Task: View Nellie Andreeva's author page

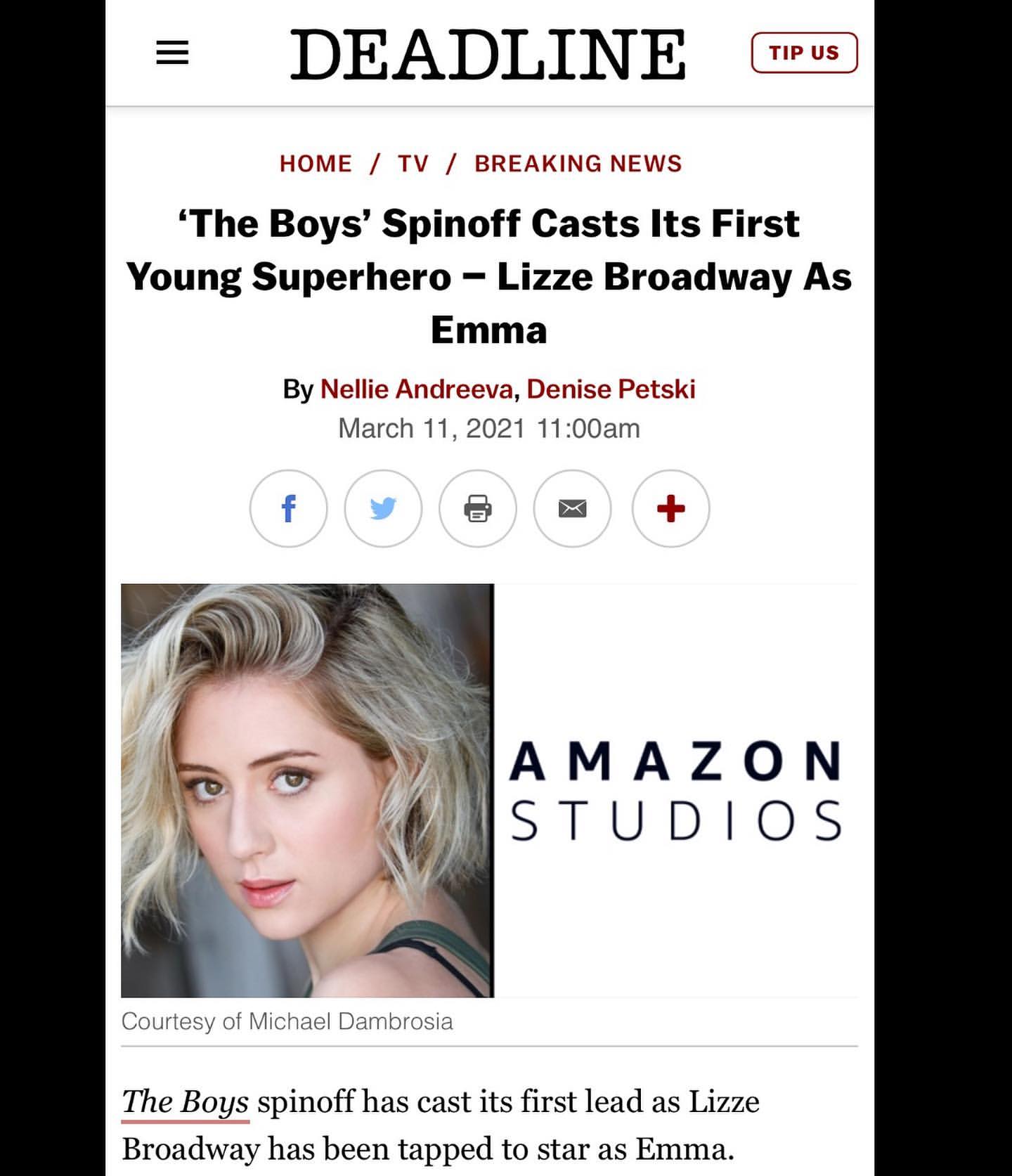Action: (x=417, y=388)
